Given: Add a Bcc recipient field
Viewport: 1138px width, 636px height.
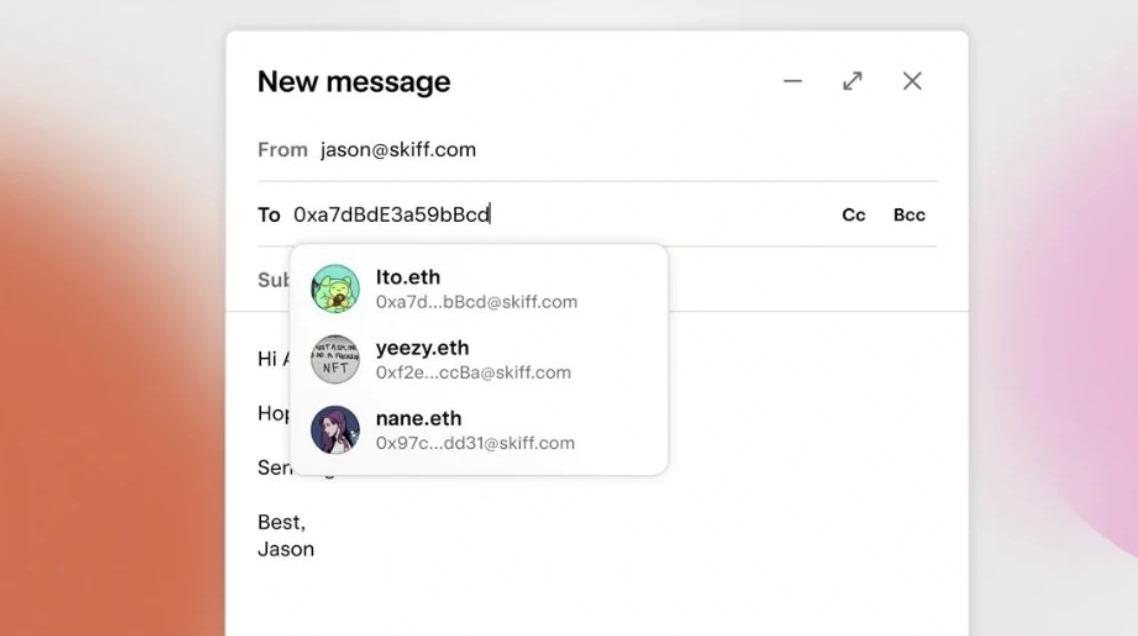Looking at the screenshot, I should point(909,215).
